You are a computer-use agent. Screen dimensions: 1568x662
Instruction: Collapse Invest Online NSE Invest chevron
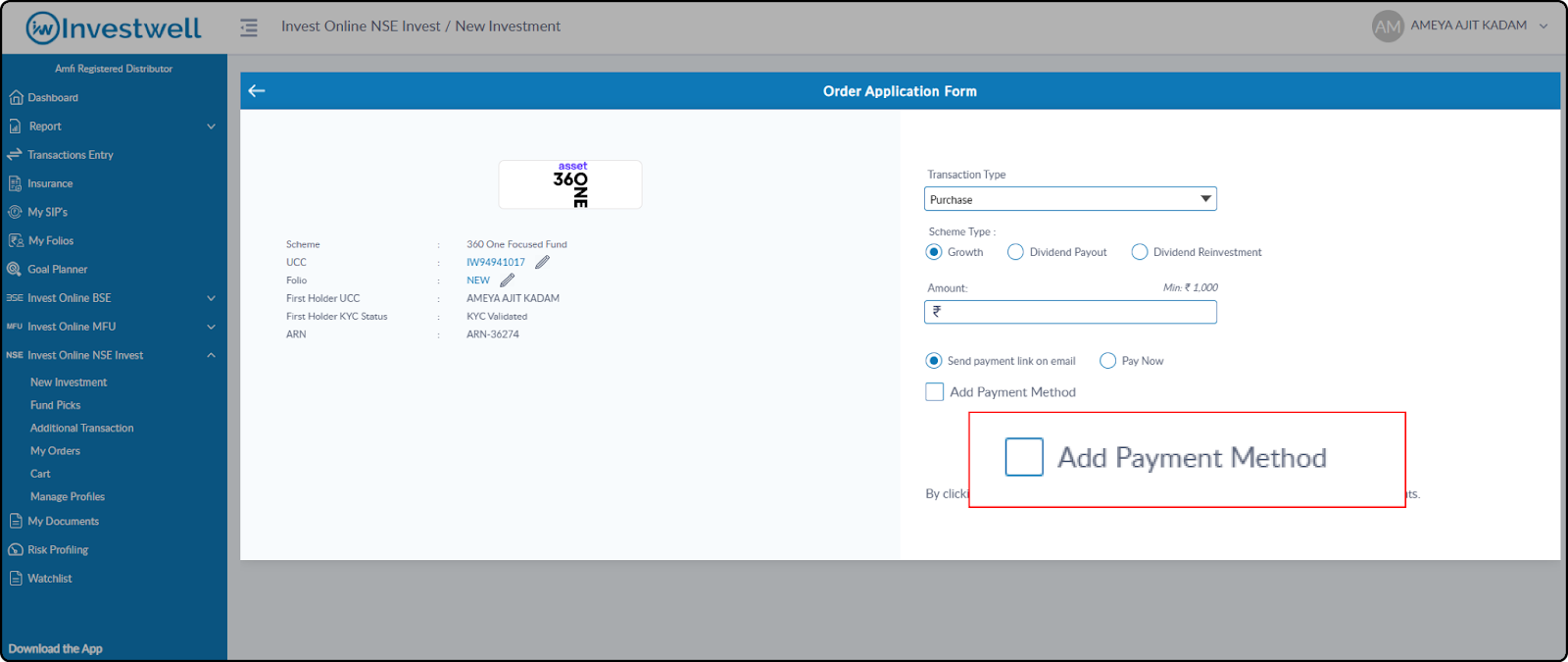[x=211, y=355]
